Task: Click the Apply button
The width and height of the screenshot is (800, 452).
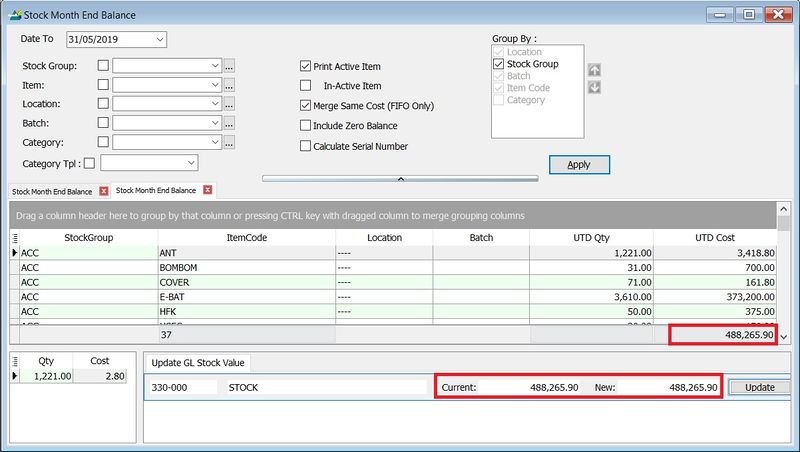Action: [578, 165]
